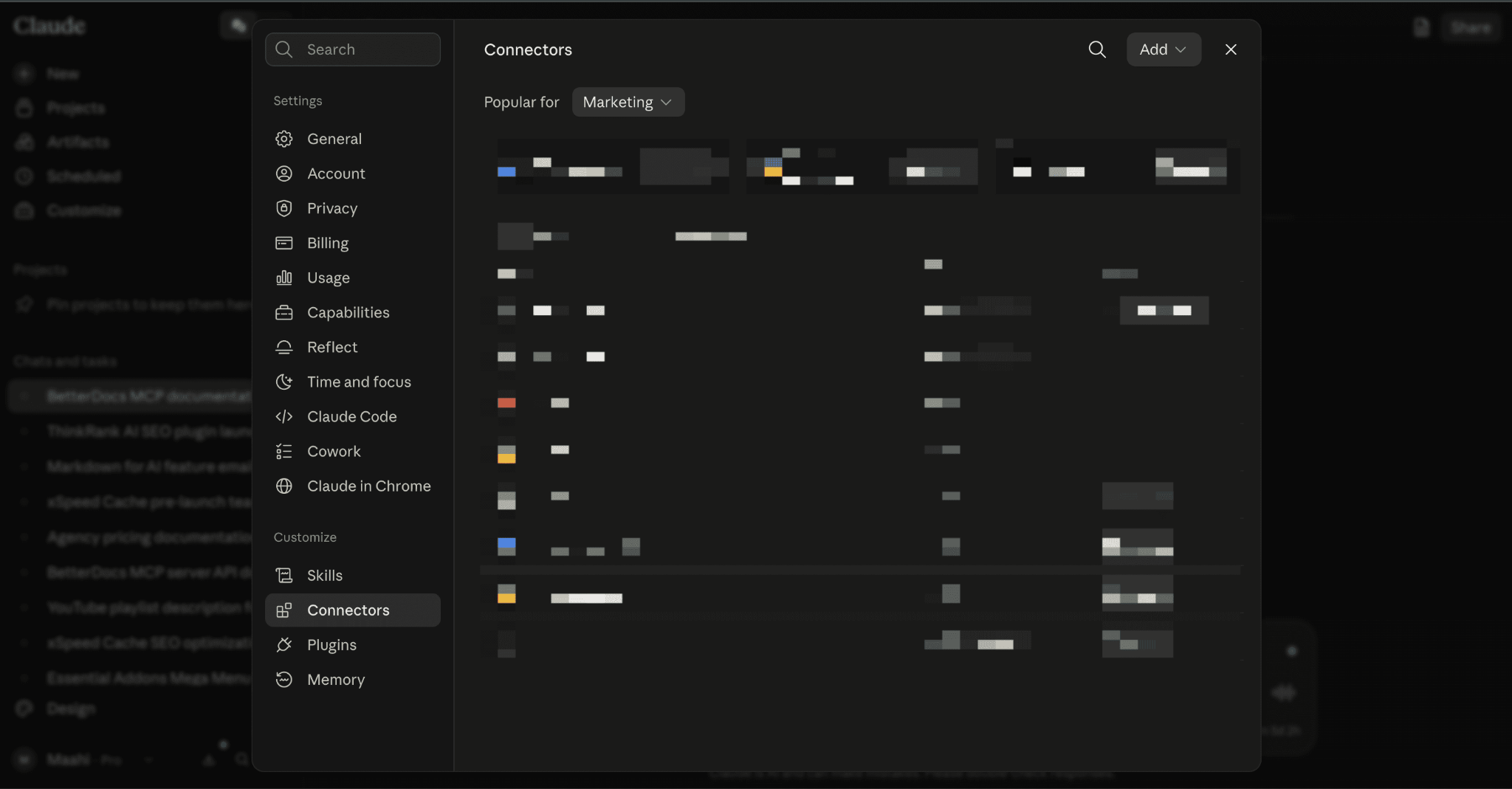Select the Connectors item in the sidebar
Image resolution: width=1512 pixels, height=789 pixels.
coord(352,610)
